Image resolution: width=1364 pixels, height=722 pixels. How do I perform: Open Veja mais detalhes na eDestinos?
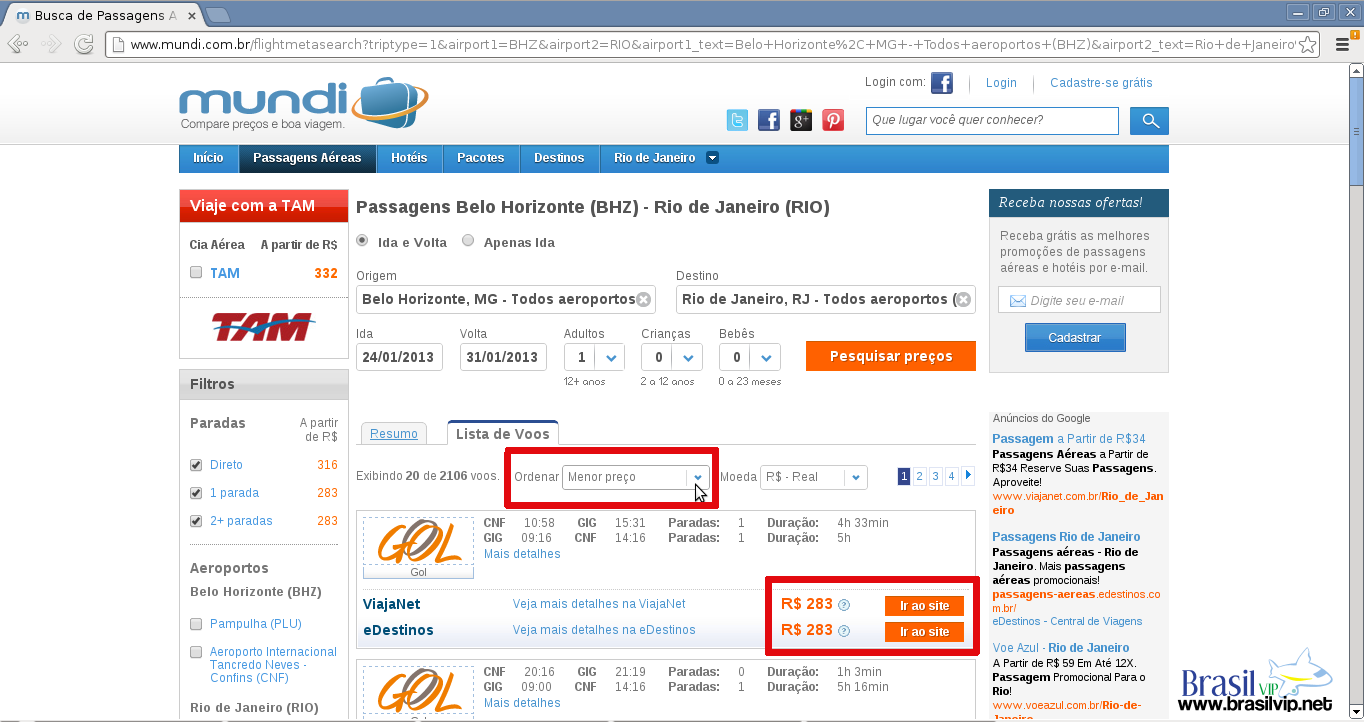[x=604, y=630]
